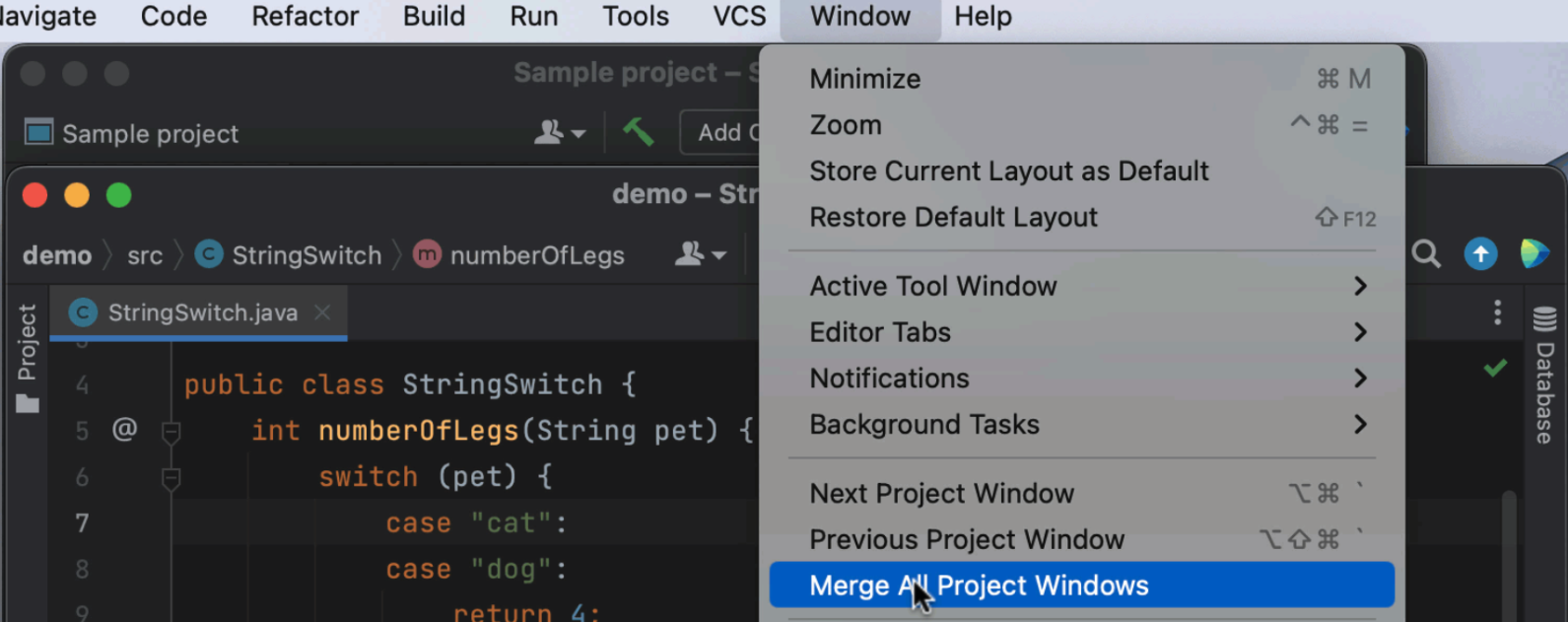Open the Tools menu
This screenshot has height=622, width=1568.
pos(636,17)
